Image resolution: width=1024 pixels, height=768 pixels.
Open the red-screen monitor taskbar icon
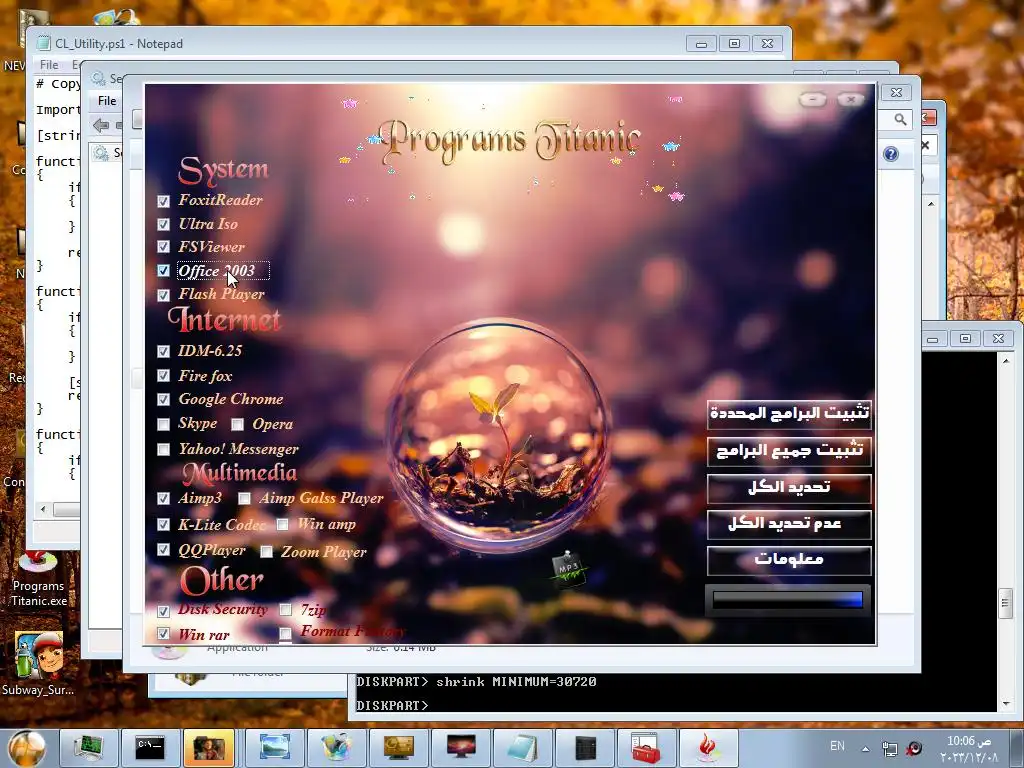point(460,748)
